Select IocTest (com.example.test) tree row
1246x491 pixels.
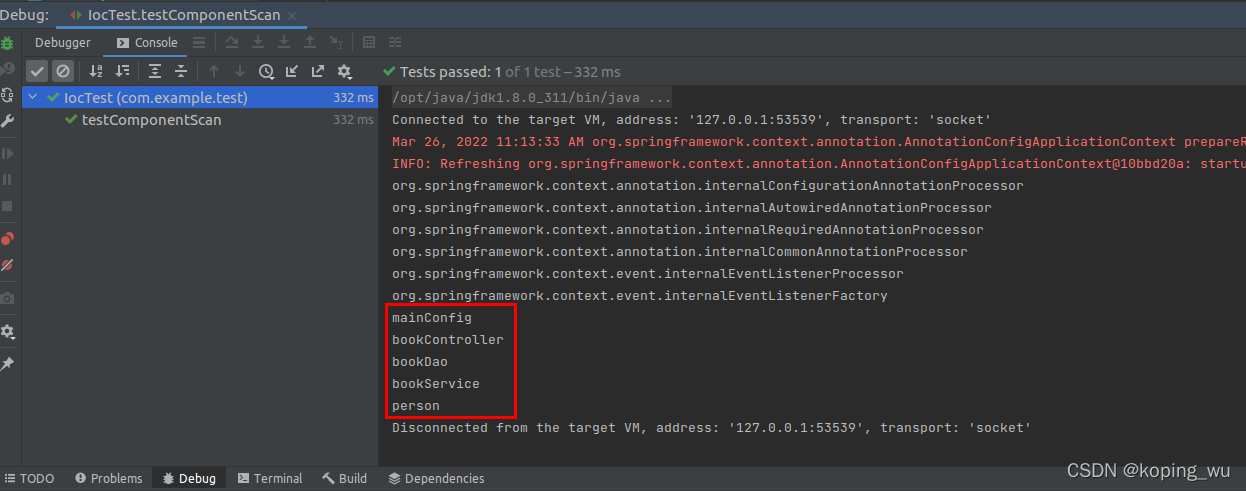[x=200, y=97]
